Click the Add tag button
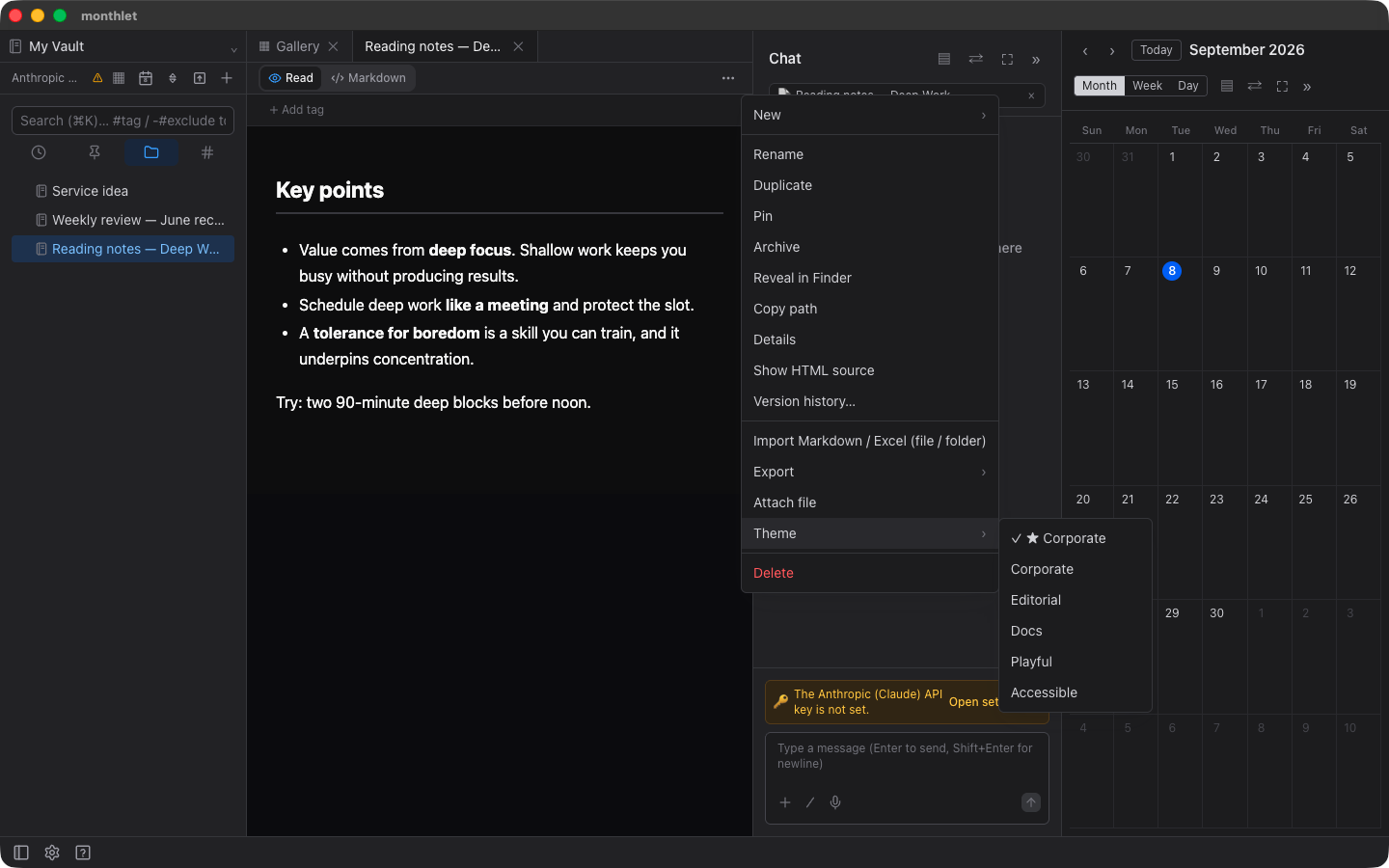This screenshot has width=1389, height=868. click(x=297, y=110)
